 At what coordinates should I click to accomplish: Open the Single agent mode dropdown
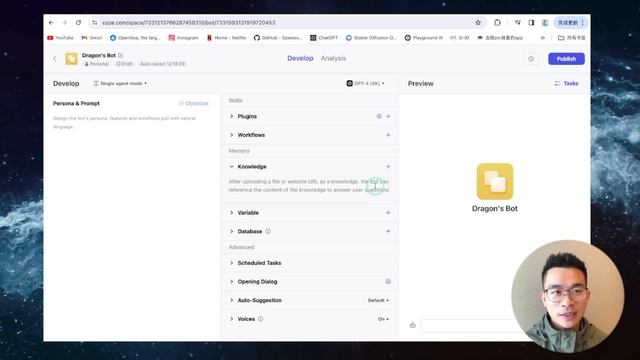point(120,83)
